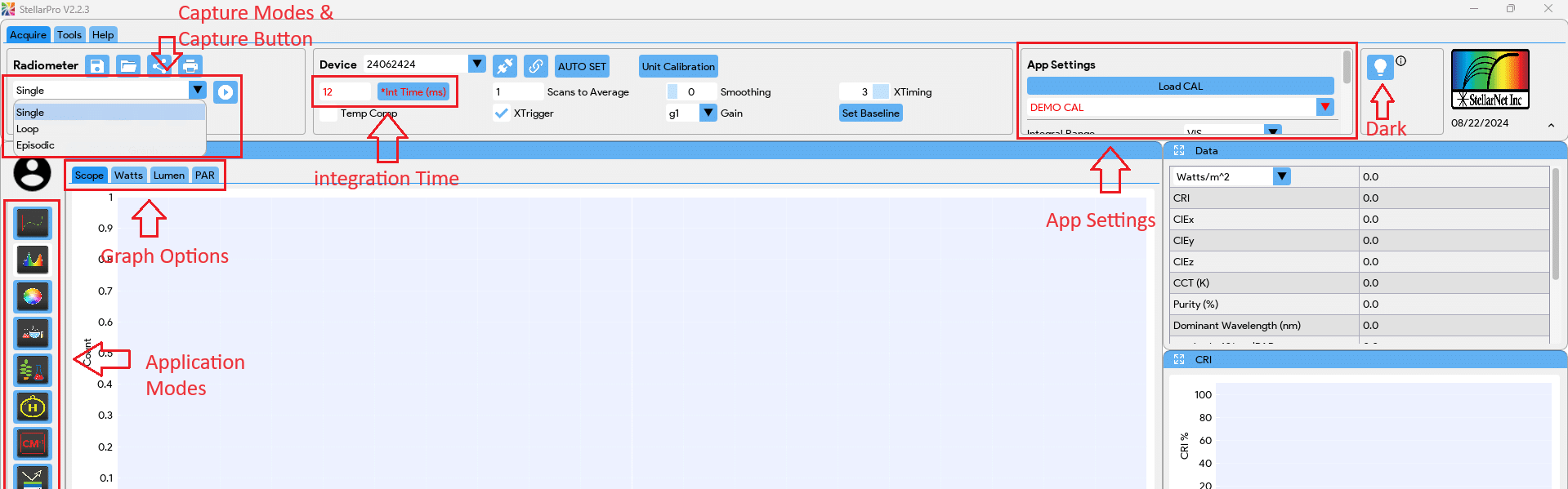Click the Dominant Wavelength (nm) row

(x=1360, y=326)
